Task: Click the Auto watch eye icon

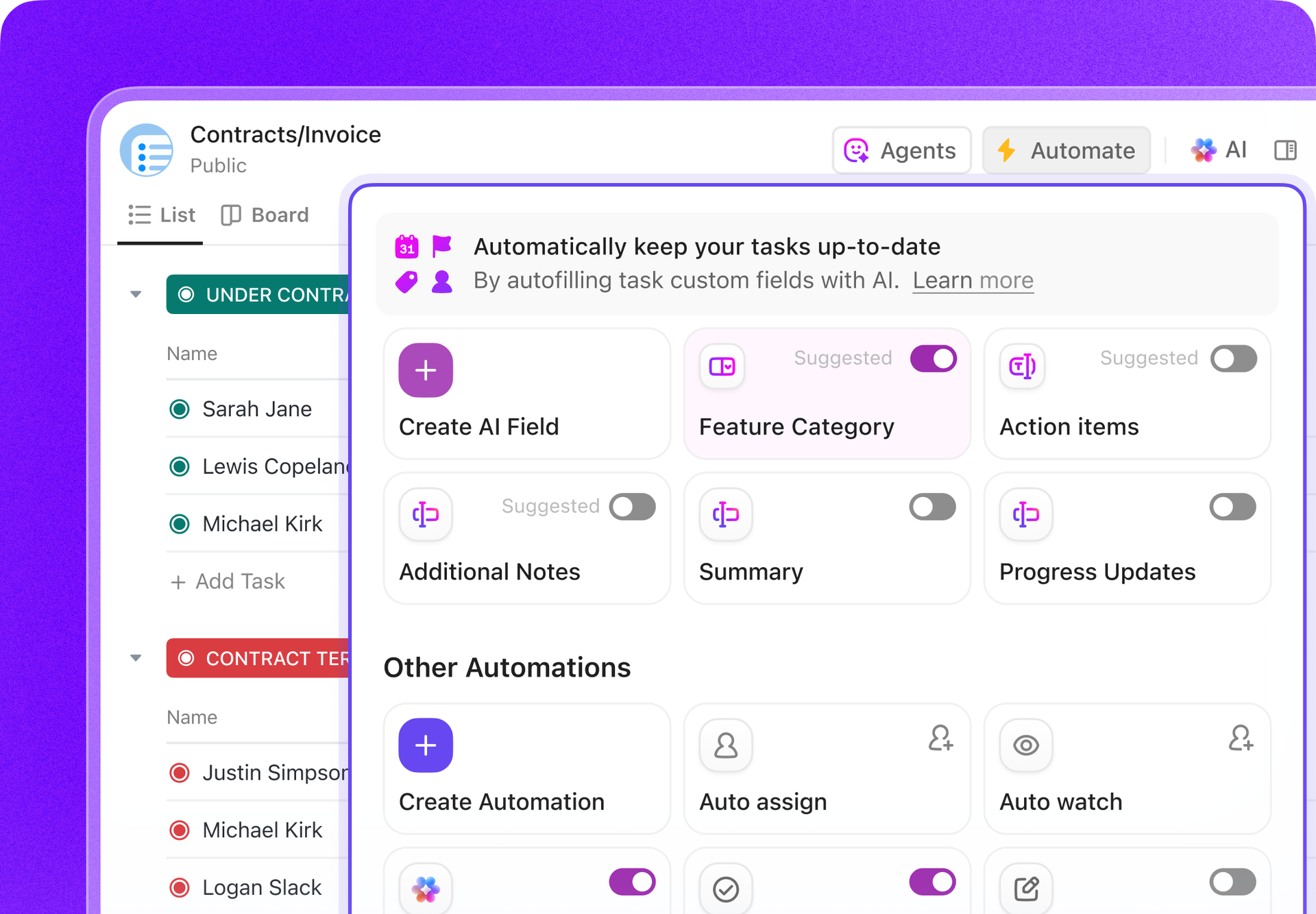Action: 1026,745
